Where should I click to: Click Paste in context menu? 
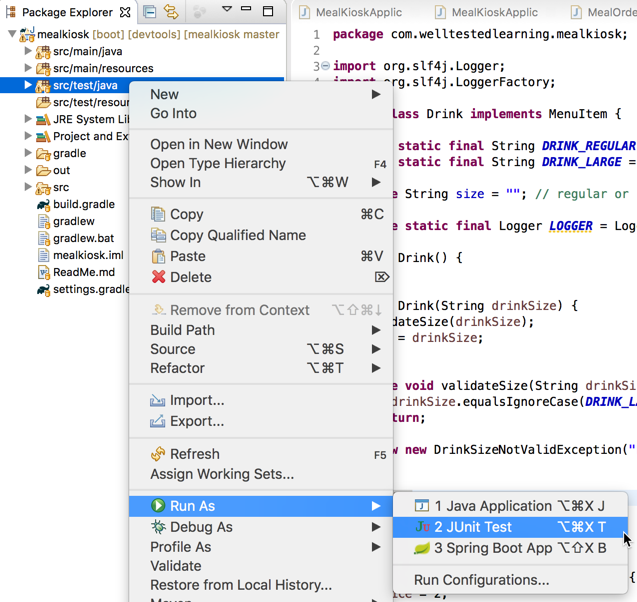click(x=261, y=256)
